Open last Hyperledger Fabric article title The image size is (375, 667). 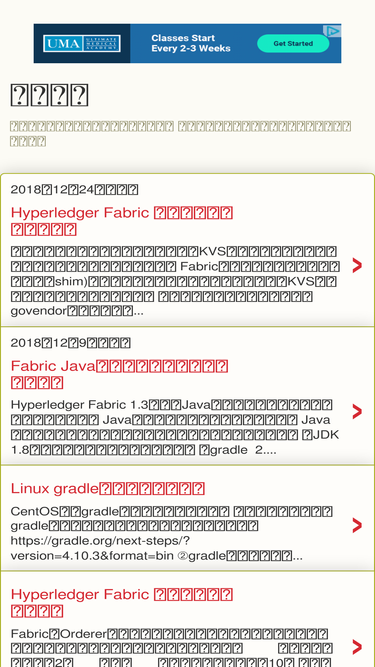point(122,602)
